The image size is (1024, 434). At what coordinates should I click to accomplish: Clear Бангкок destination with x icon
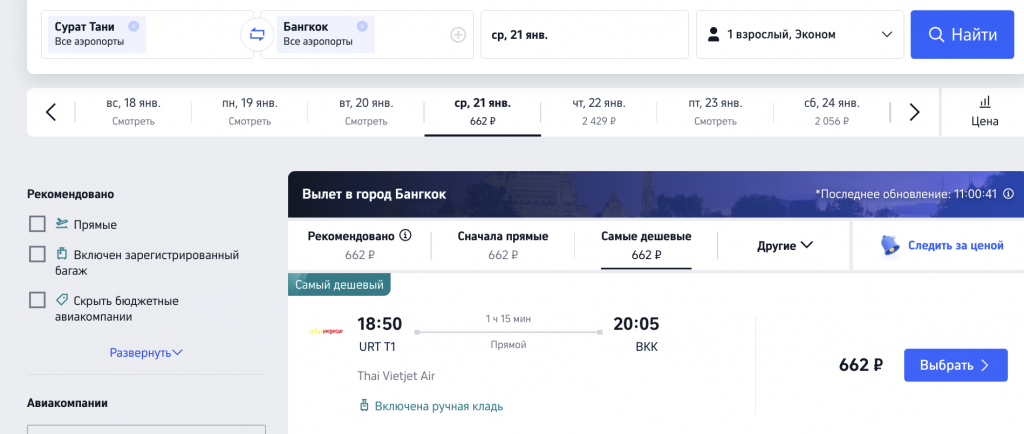(x=362, y=26)
